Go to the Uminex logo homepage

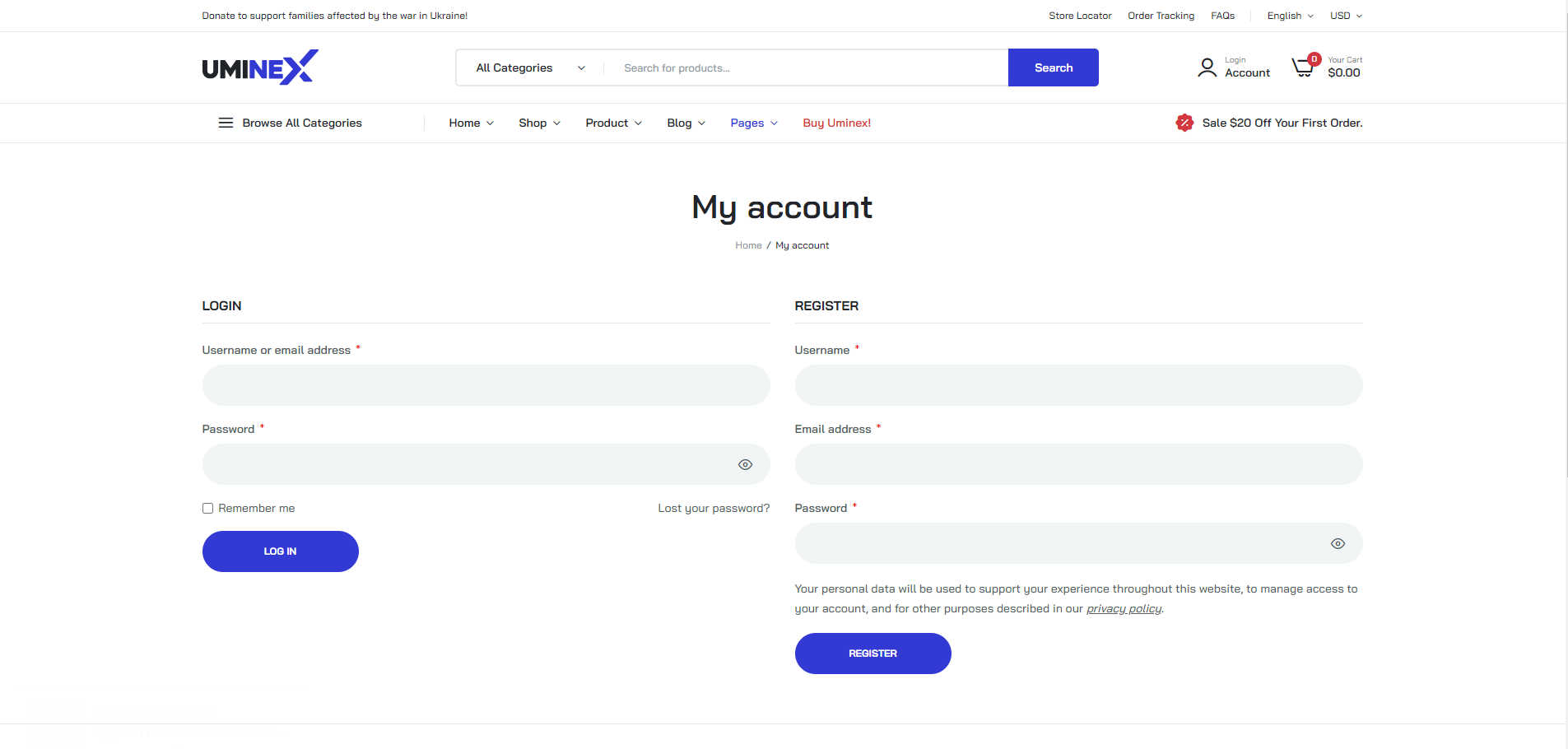pyautogui.click(x=260, y=67)
